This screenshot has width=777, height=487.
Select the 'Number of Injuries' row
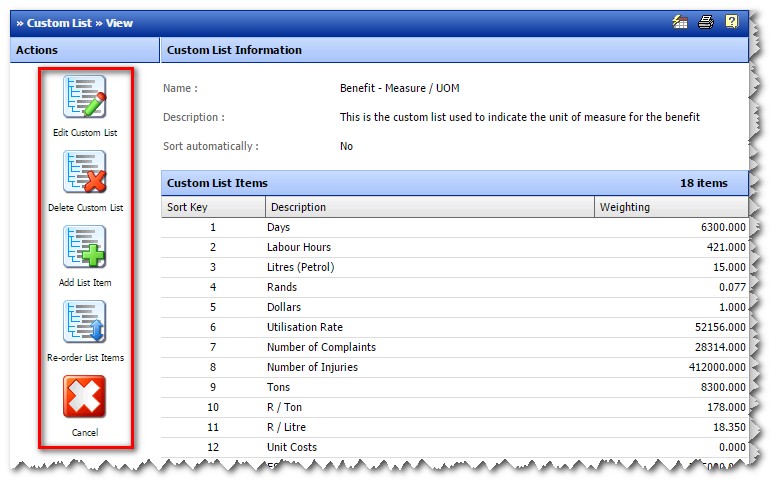[454, 367]
